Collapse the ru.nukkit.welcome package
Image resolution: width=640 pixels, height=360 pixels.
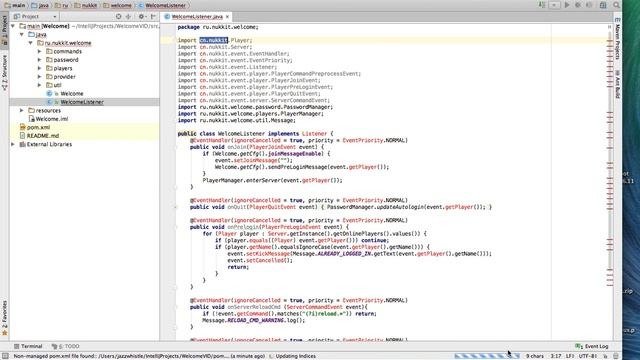point(31,43)
